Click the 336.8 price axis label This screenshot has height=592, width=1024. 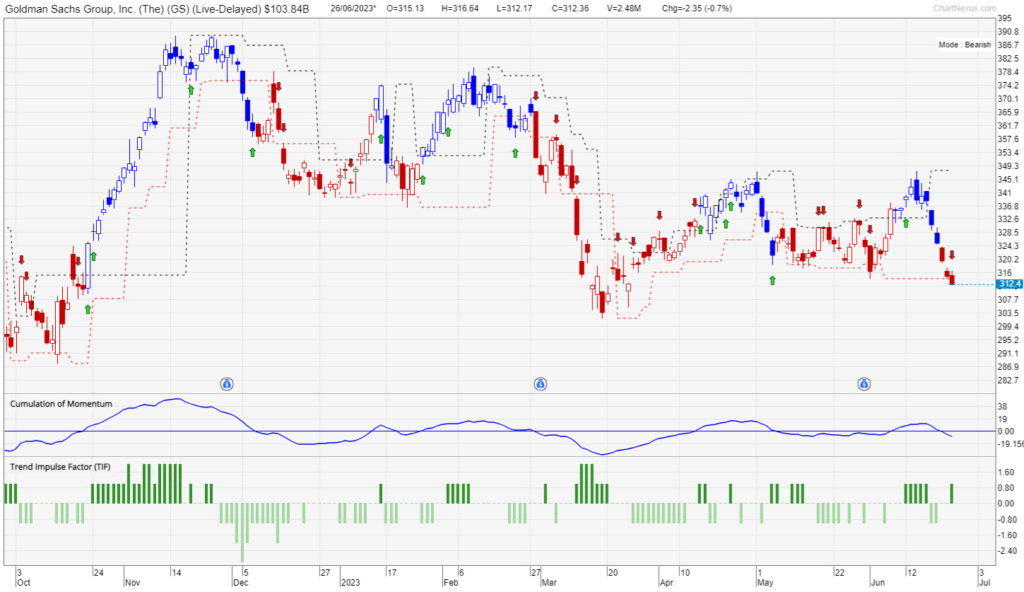1008,206
